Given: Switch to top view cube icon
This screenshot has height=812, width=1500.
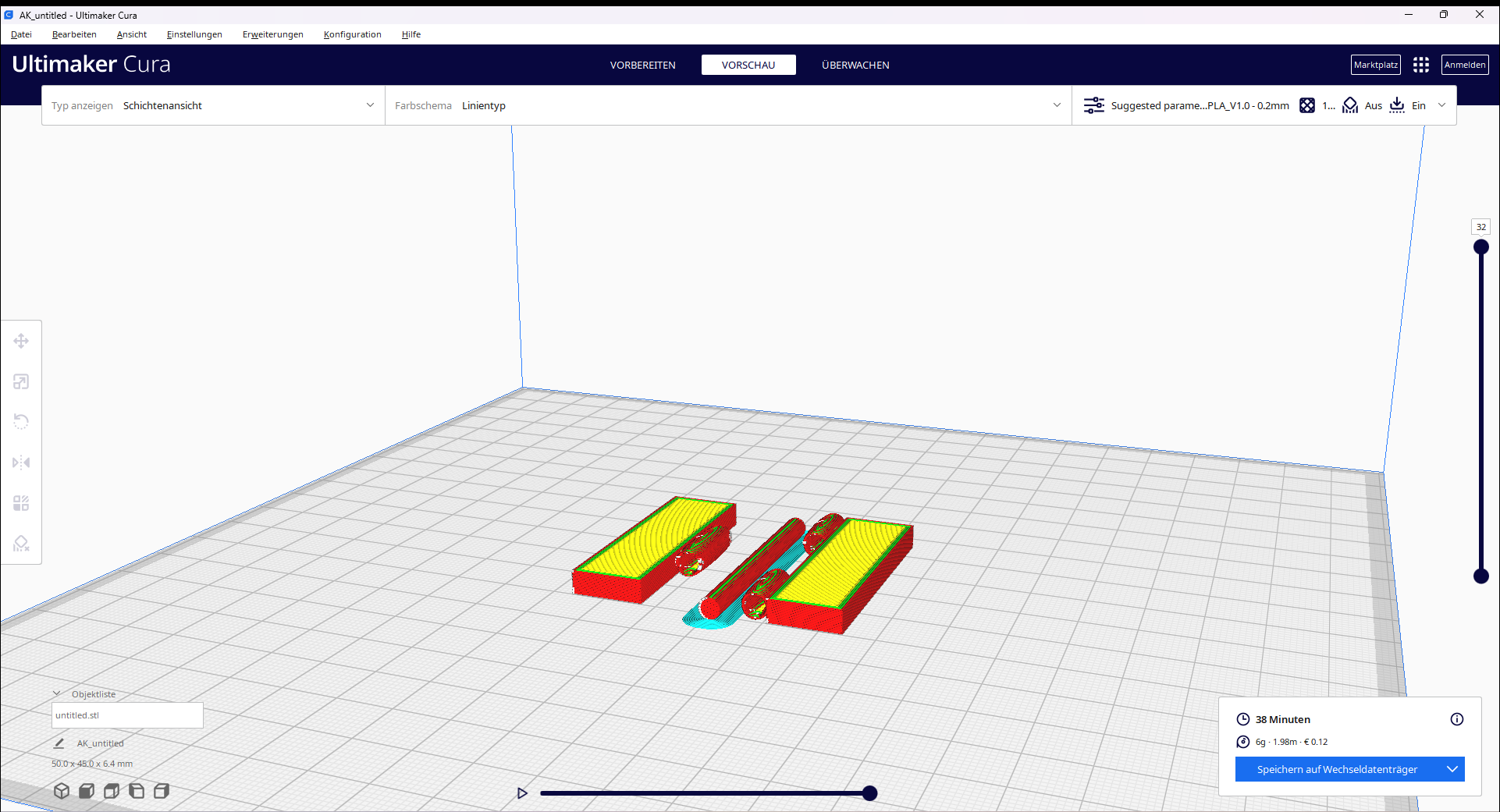Looking at the screenshot, I should coord(112,791).
